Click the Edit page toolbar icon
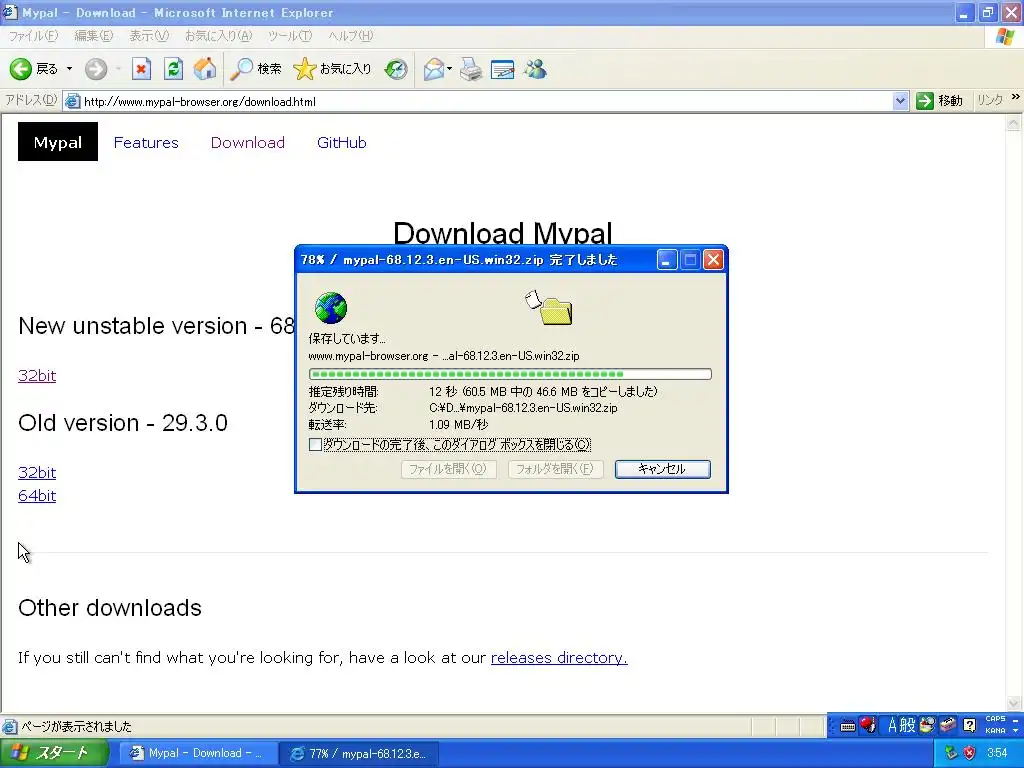The width and height of the screenshot is (1024, 768). click(x=502, y=69)
